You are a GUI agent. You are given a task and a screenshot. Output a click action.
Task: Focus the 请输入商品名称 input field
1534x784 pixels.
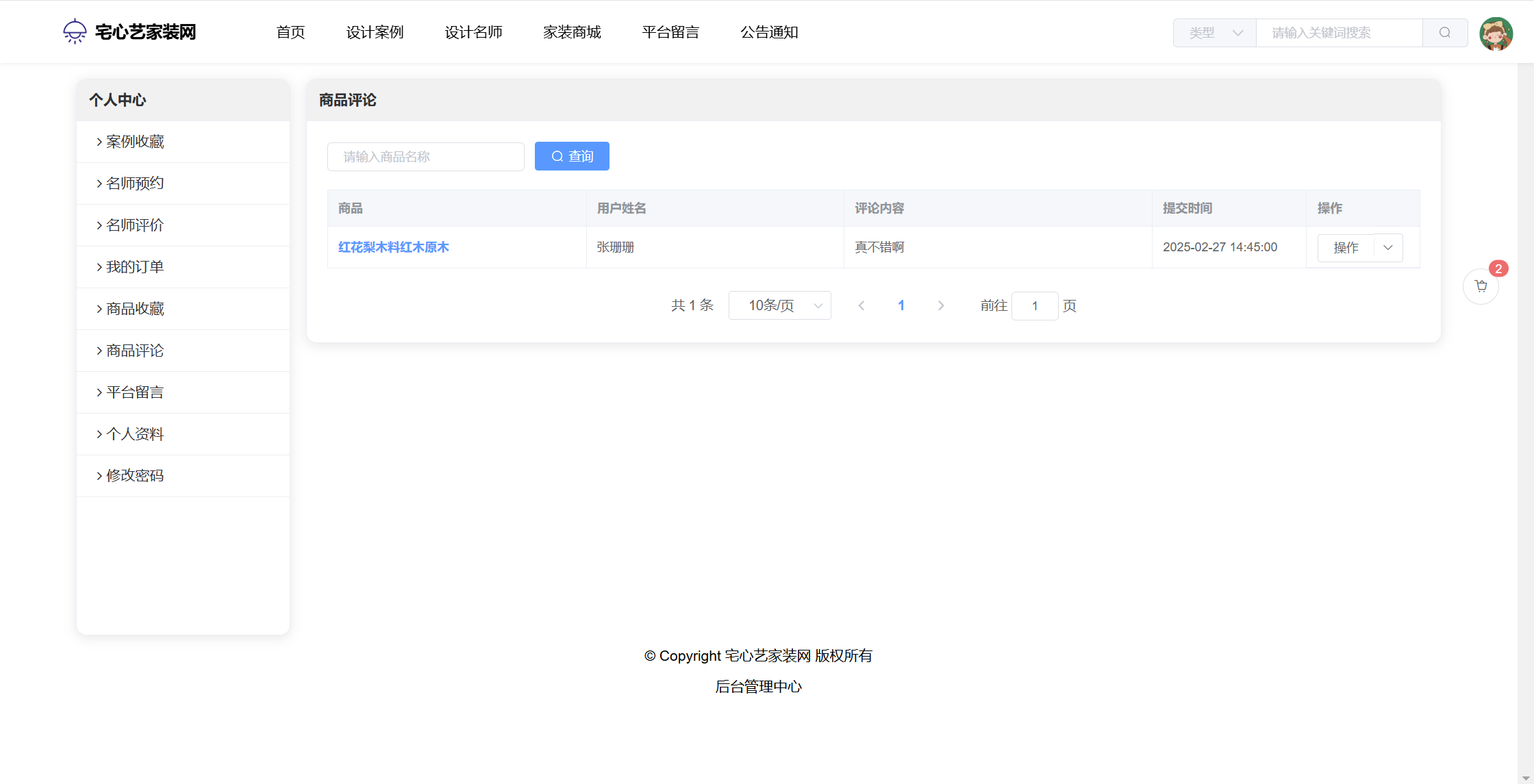[x=426, y=157]
